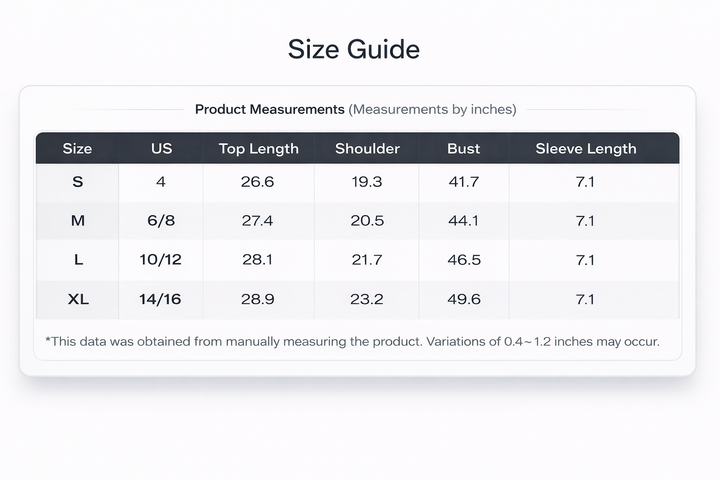The image size is (720, 480).
Task: Click the 20.5 shoulder value
Action: click(x=367, y=220)
